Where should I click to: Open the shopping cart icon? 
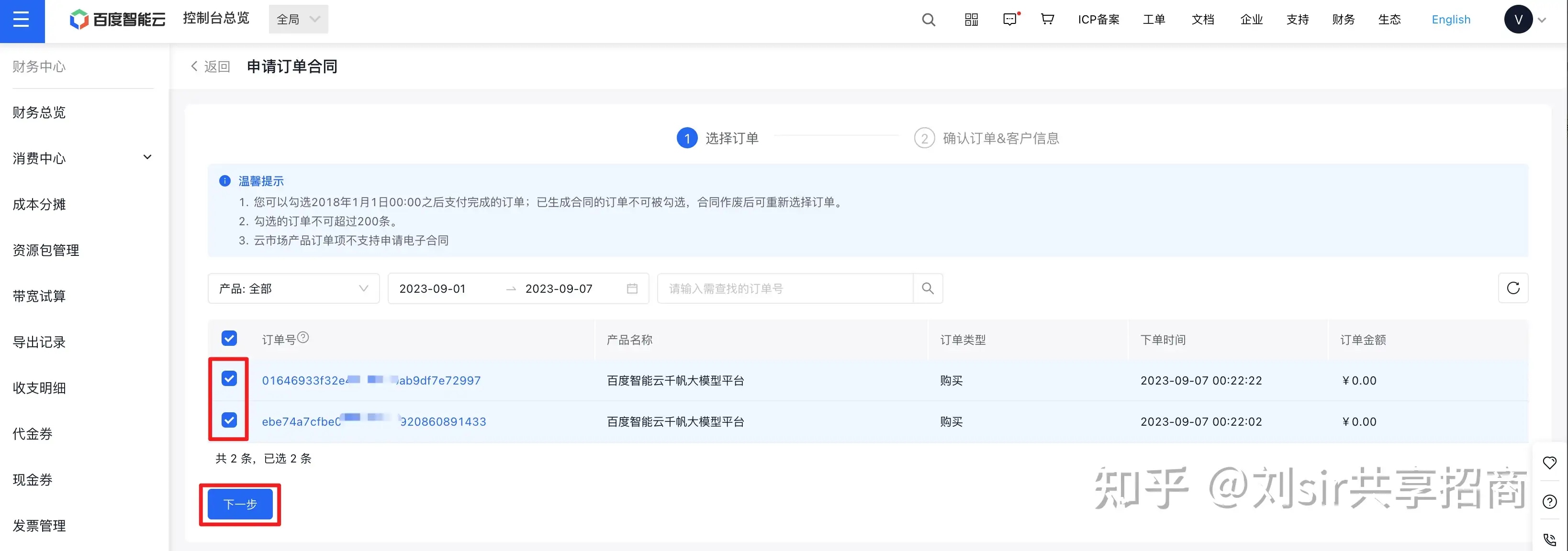(1047, 20)
